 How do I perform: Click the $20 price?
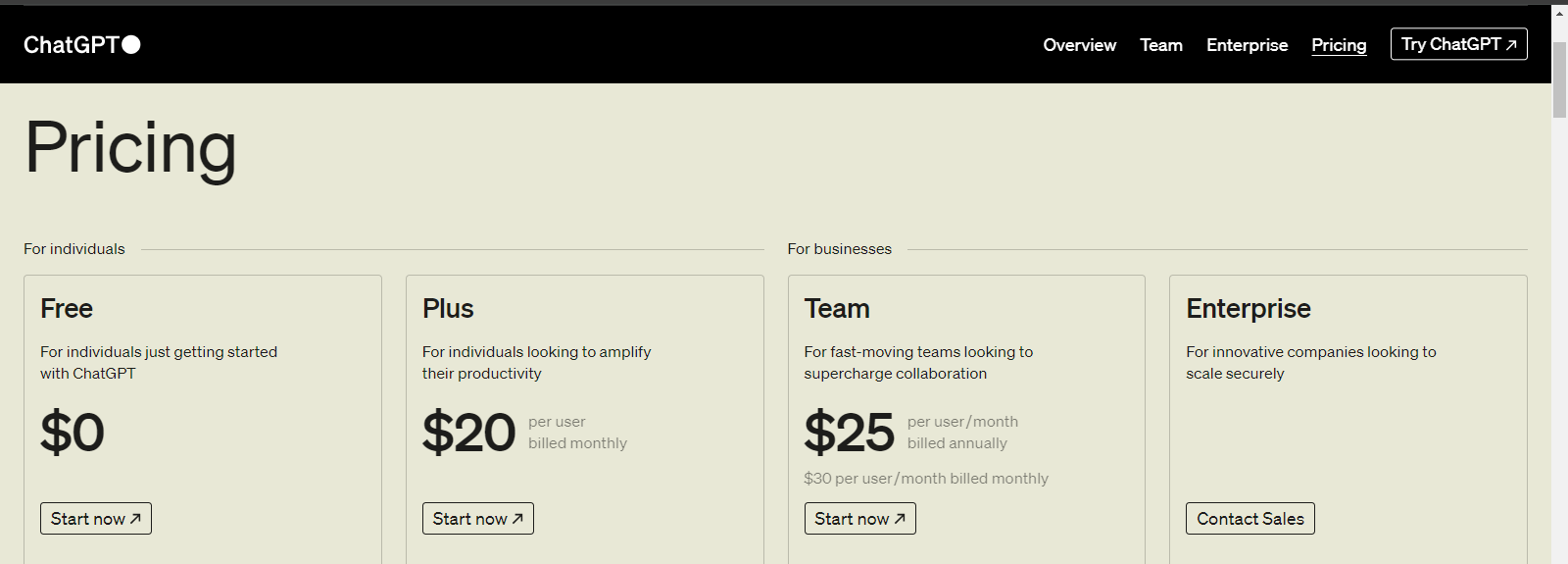tap(468, 433)
